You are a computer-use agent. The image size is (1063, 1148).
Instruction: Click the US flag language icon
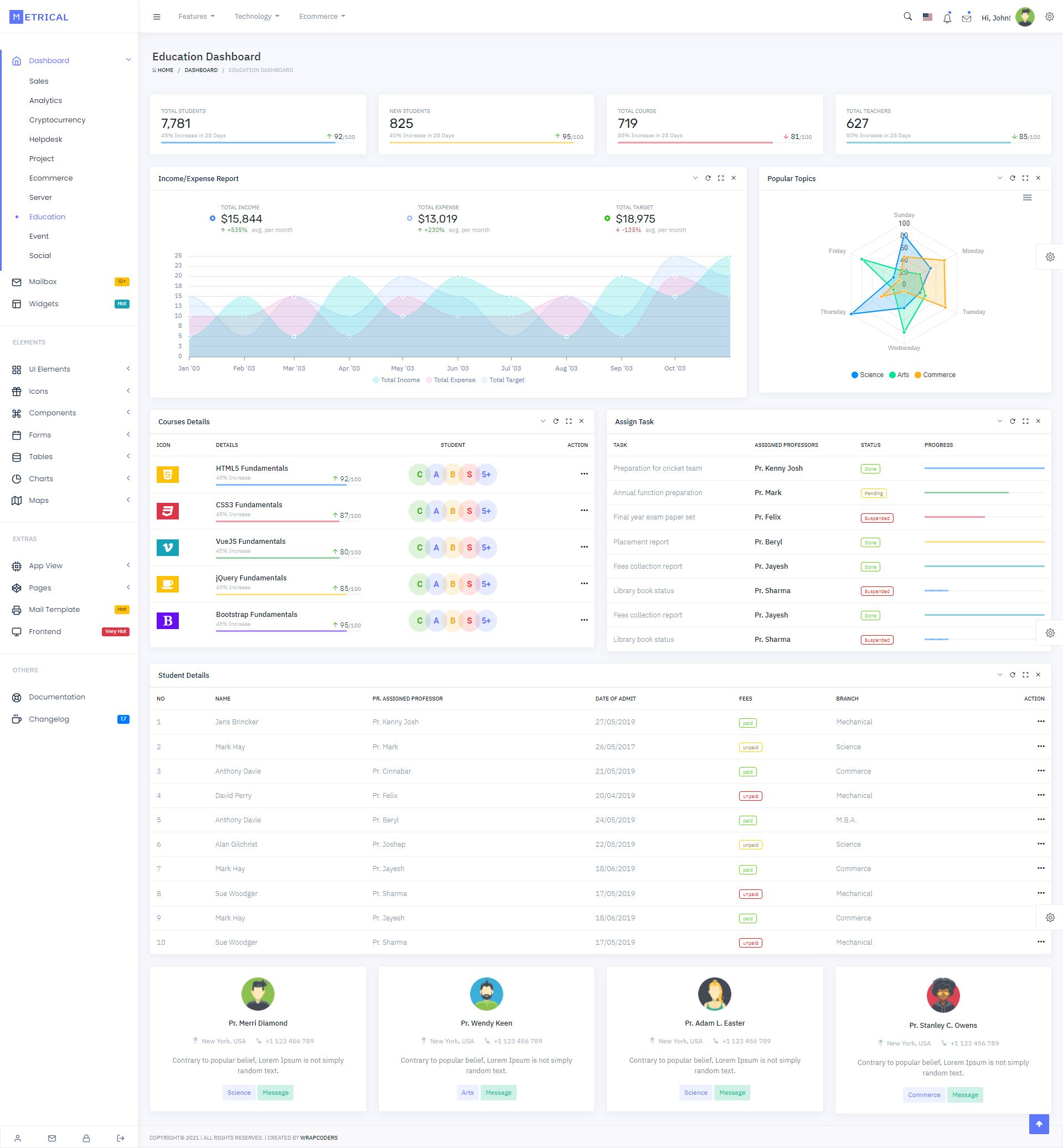click(927, 17)
